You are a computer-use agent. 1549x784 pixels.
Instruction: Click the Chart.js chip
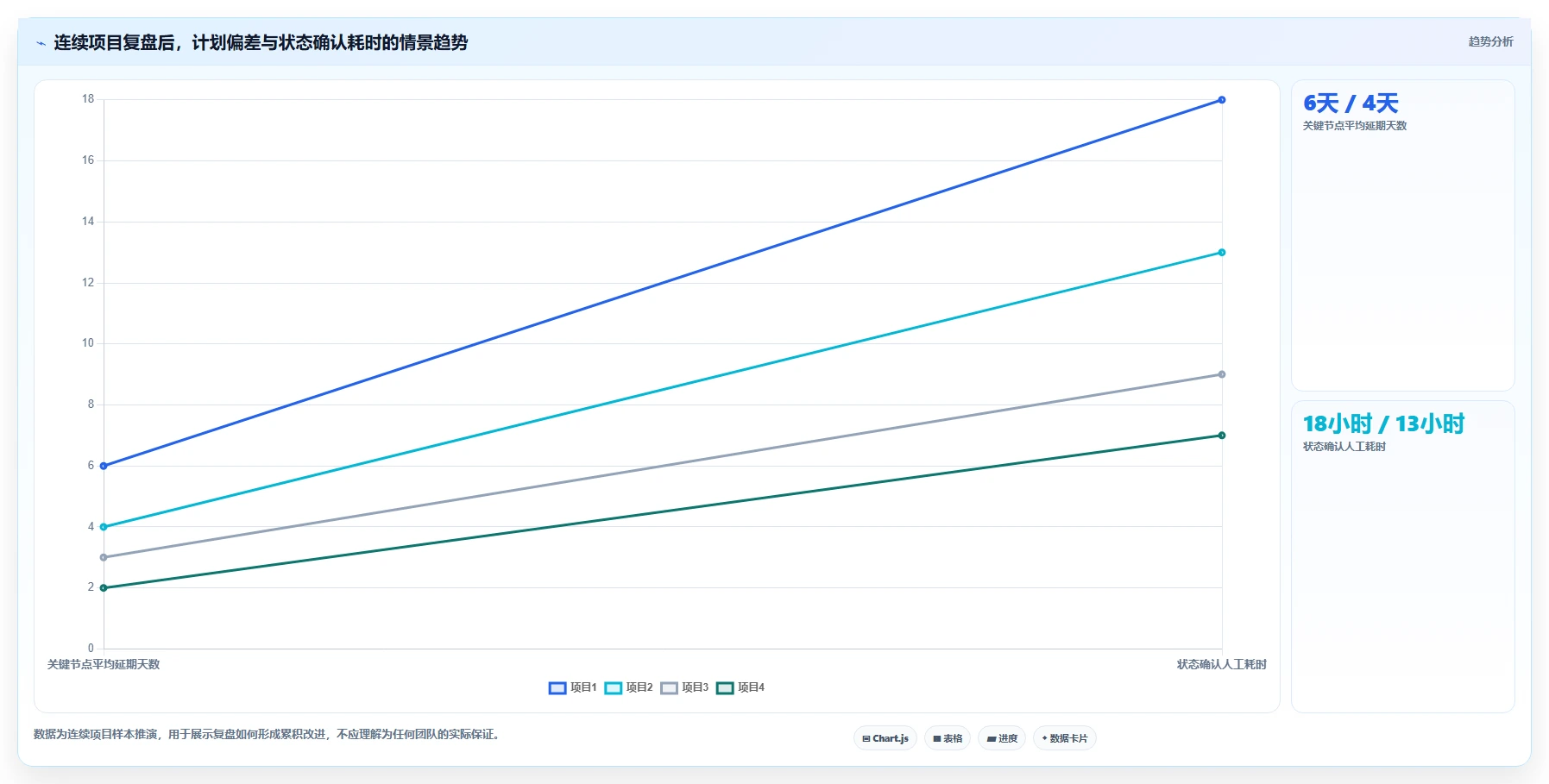[885, 738]
